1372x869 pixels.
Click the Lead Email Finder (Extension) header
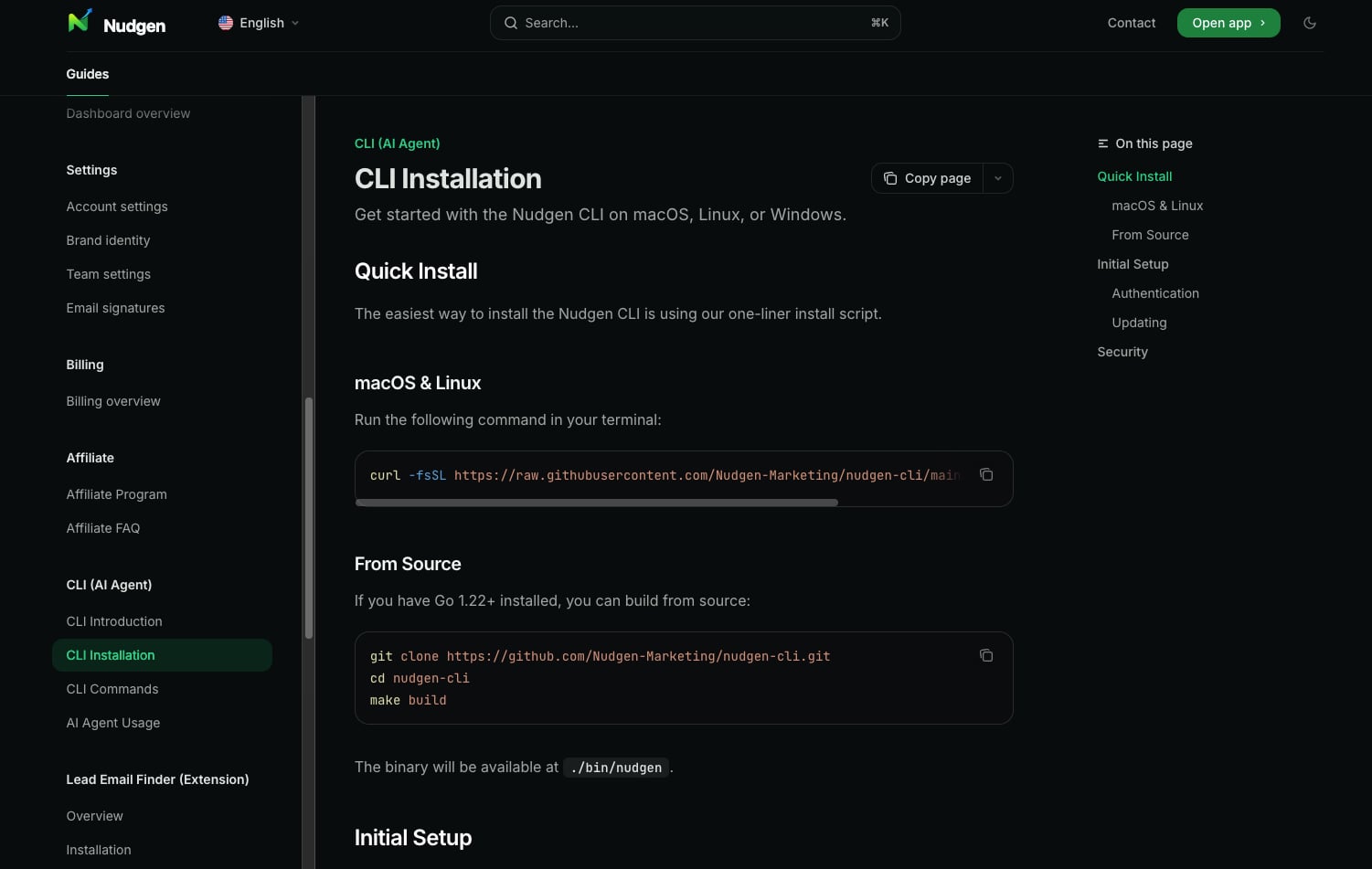(157, 779)
